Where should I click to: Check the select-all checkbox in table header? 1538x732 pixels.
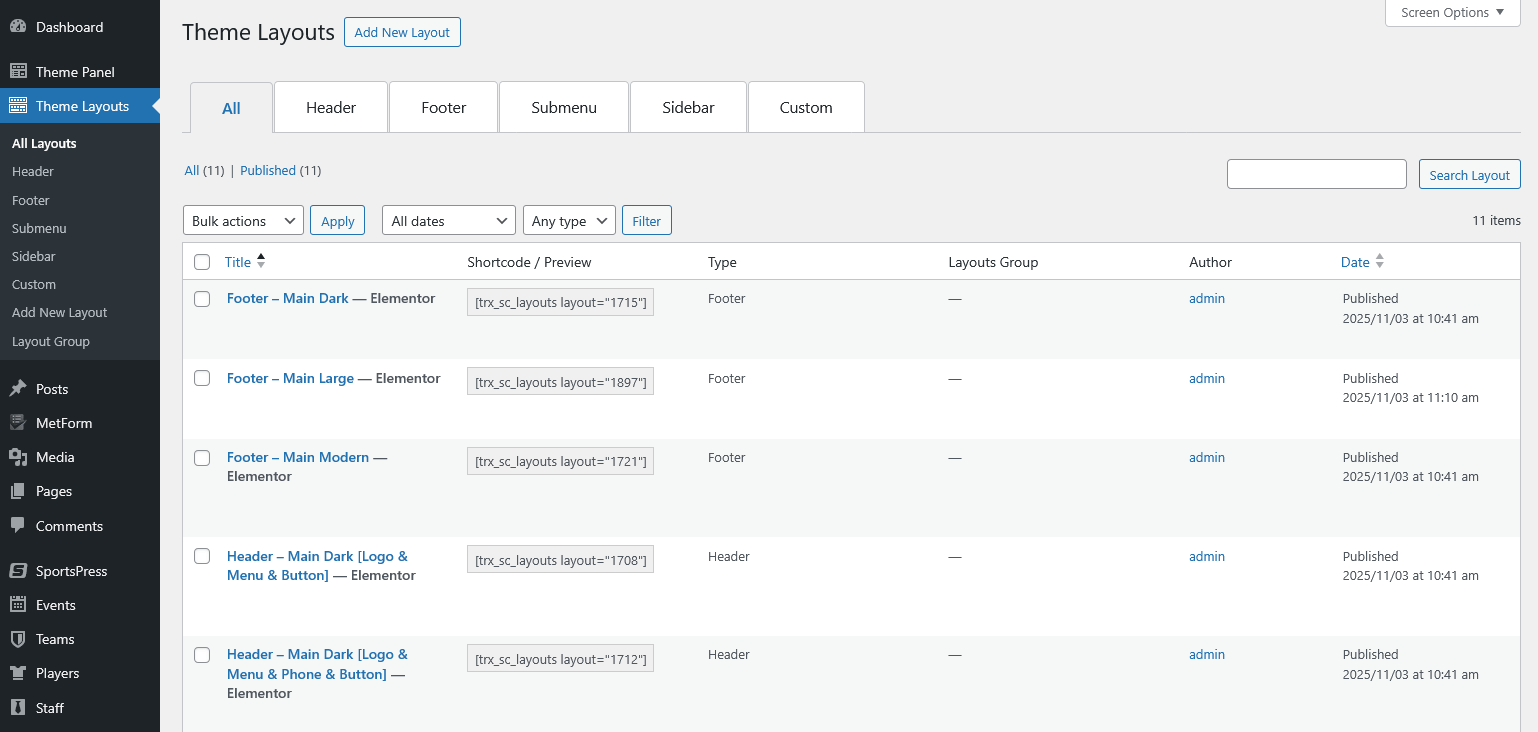coord(202,262)
